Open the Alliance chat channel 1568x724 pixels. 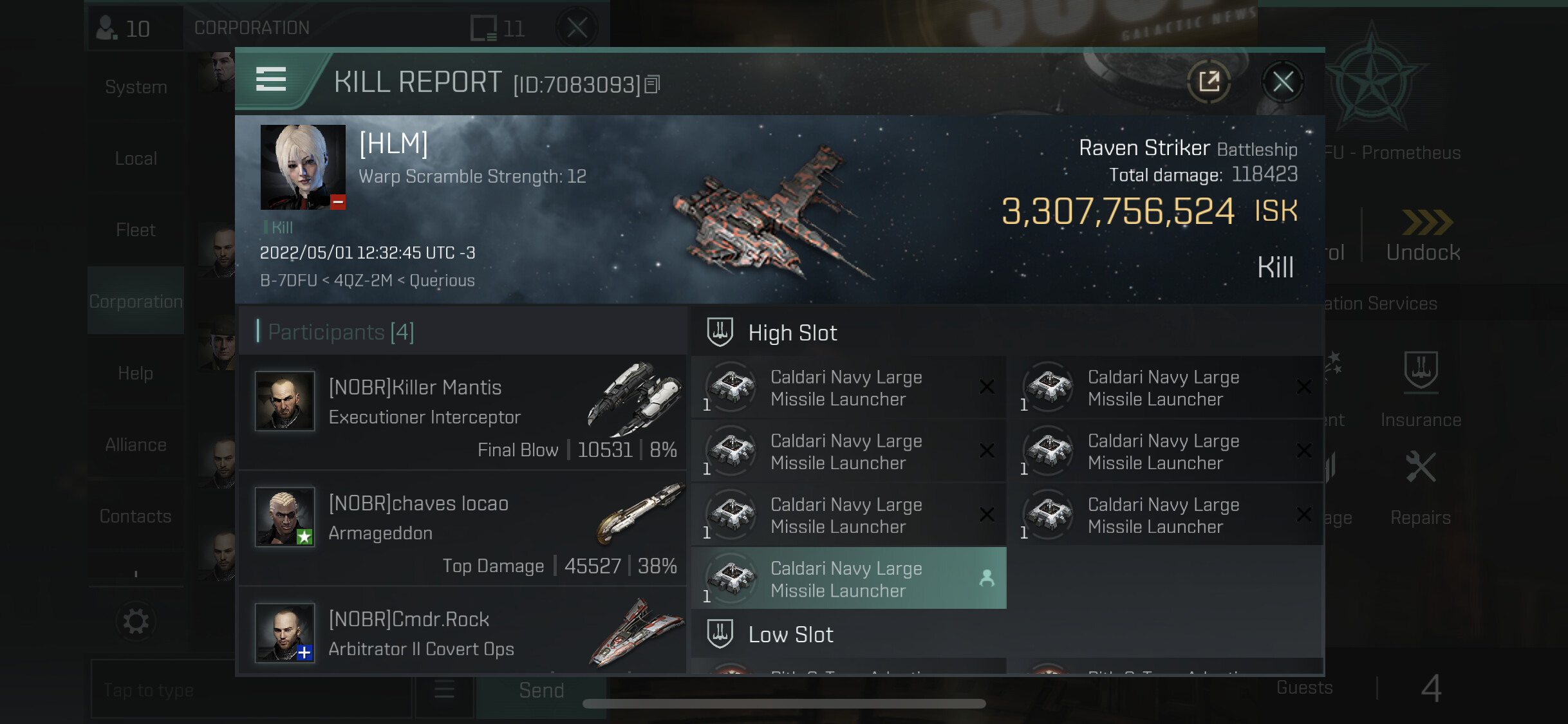tap(136, 445)
